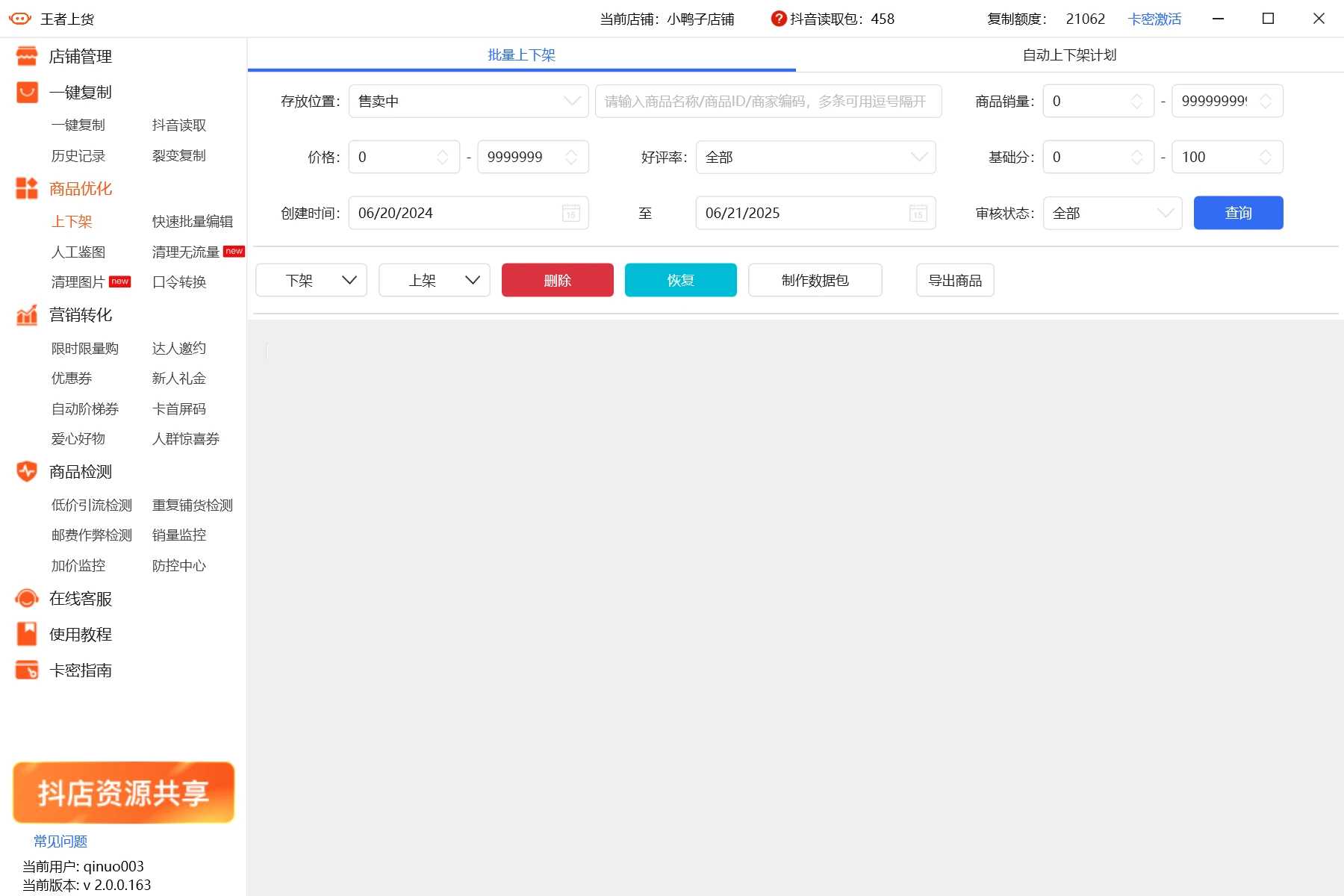Open 清理图片 in sidebar
The height and width of the screenshot is (896, 1344).
point(78,282)
